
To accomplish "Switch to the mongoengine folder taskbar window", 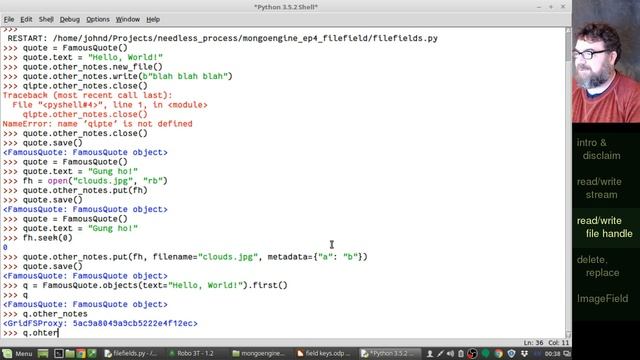I will click(259, 353).
